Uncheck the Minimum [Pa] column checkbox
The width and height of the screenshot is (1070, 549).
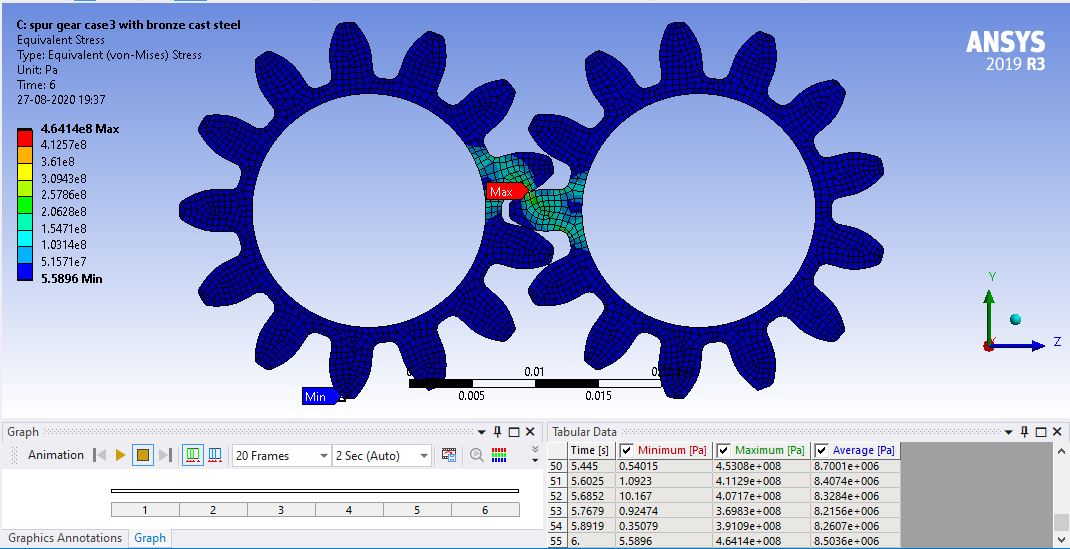coord(626,451)
